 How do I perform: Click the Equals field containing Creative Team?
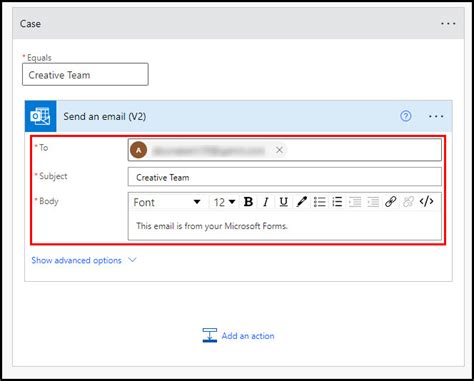coord(85,75)
